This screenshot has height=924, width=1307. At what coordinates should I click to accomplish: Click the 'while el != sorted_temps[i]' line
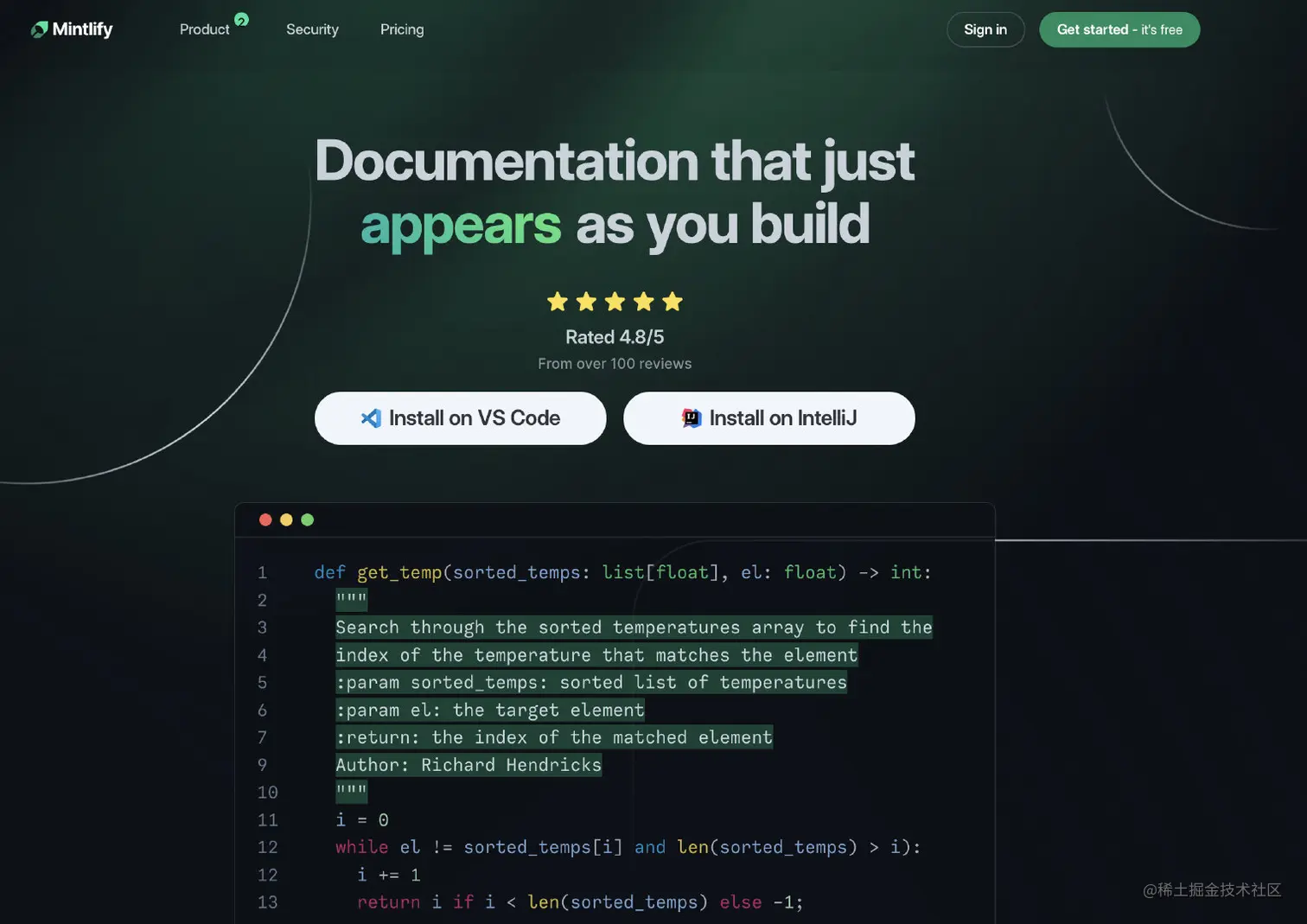click(x=628, y=847)
